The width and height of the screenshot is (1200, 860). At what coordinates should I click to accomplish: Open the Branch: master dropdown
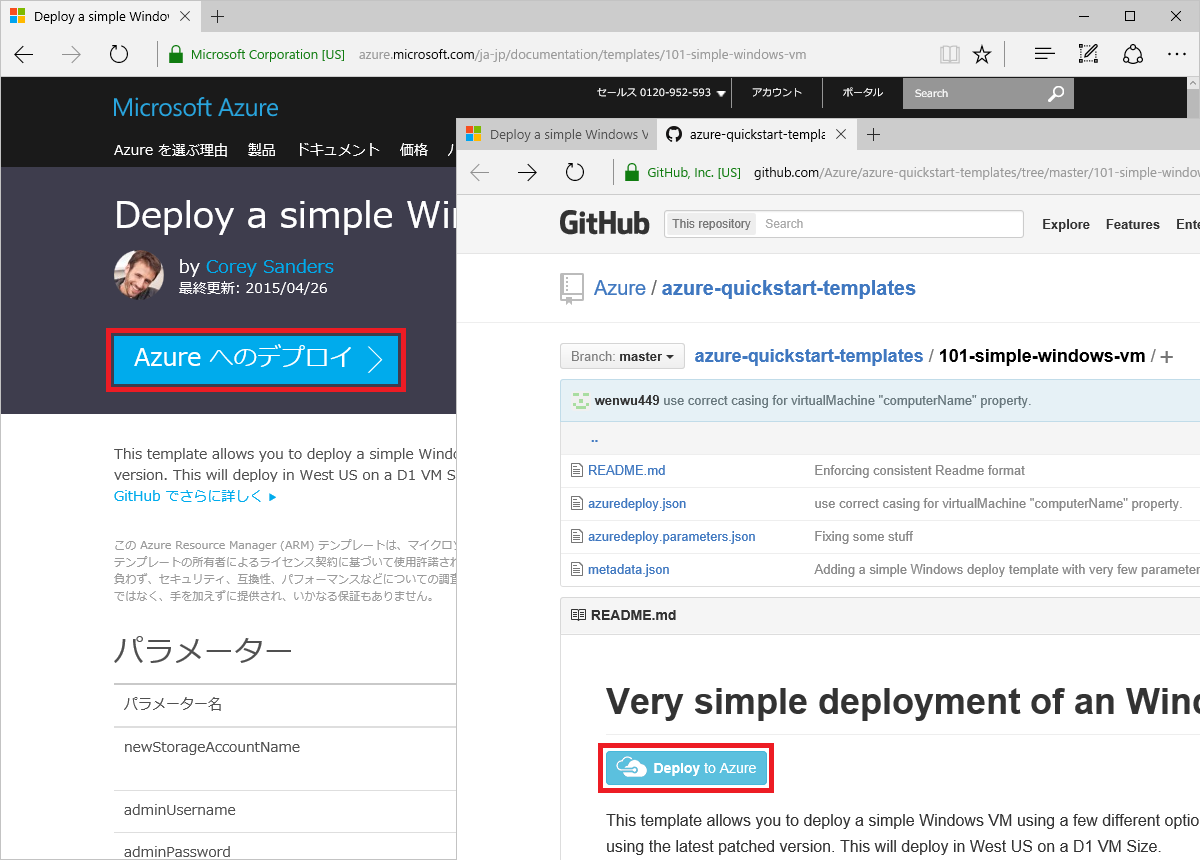(623, 356)
